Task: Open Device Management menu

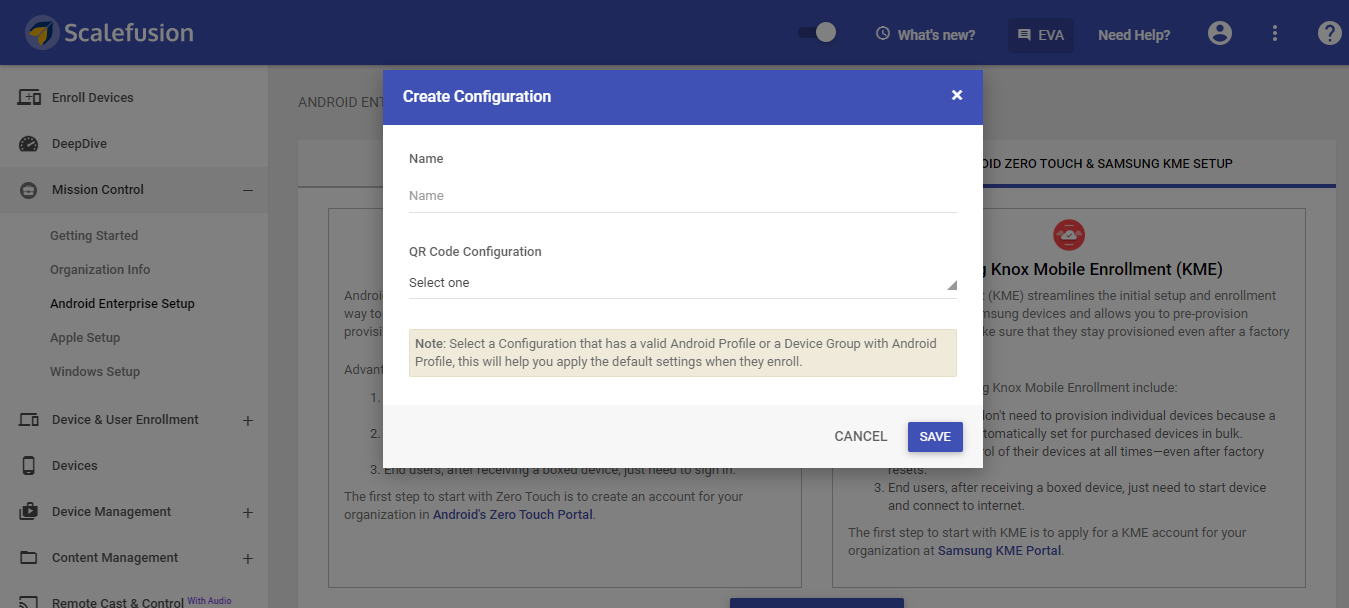Action: (112, 512)
